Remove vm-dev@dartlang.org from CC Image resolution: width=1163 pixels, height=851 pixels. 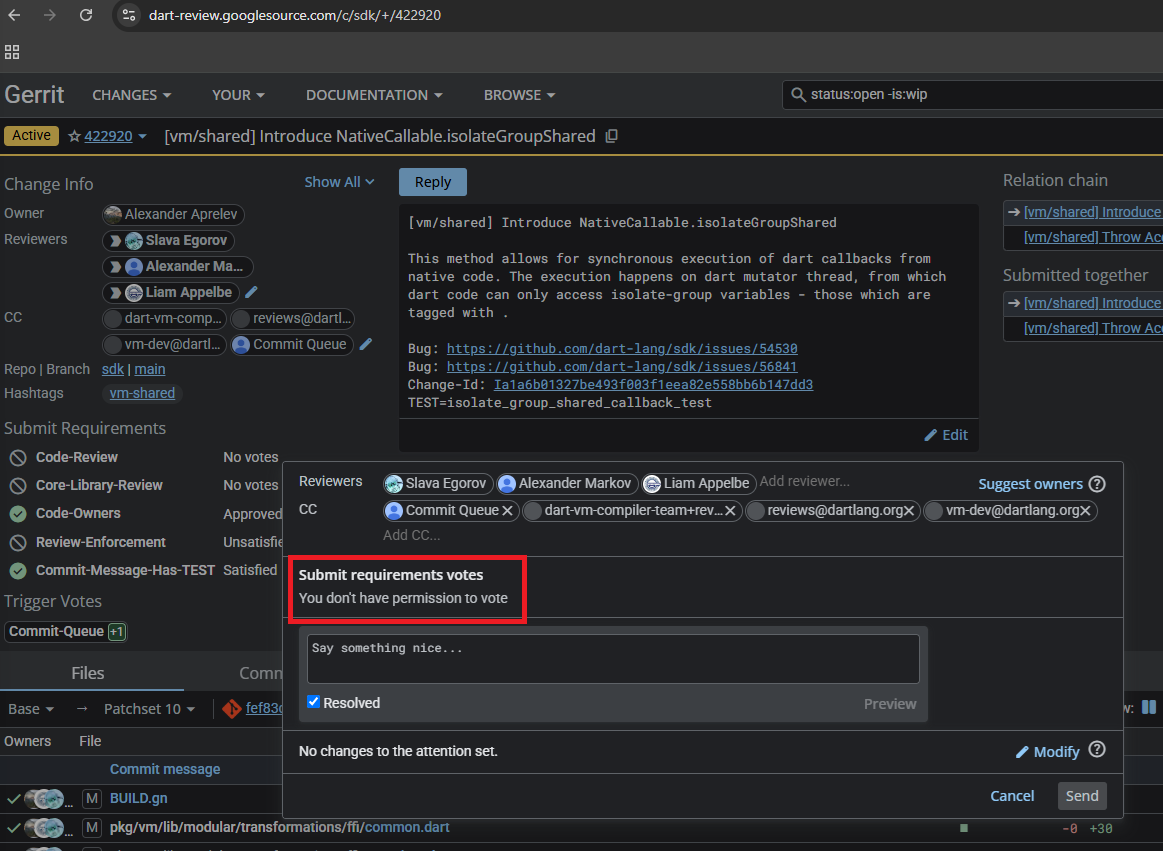pyautogui.click(x=1085, y=510)
